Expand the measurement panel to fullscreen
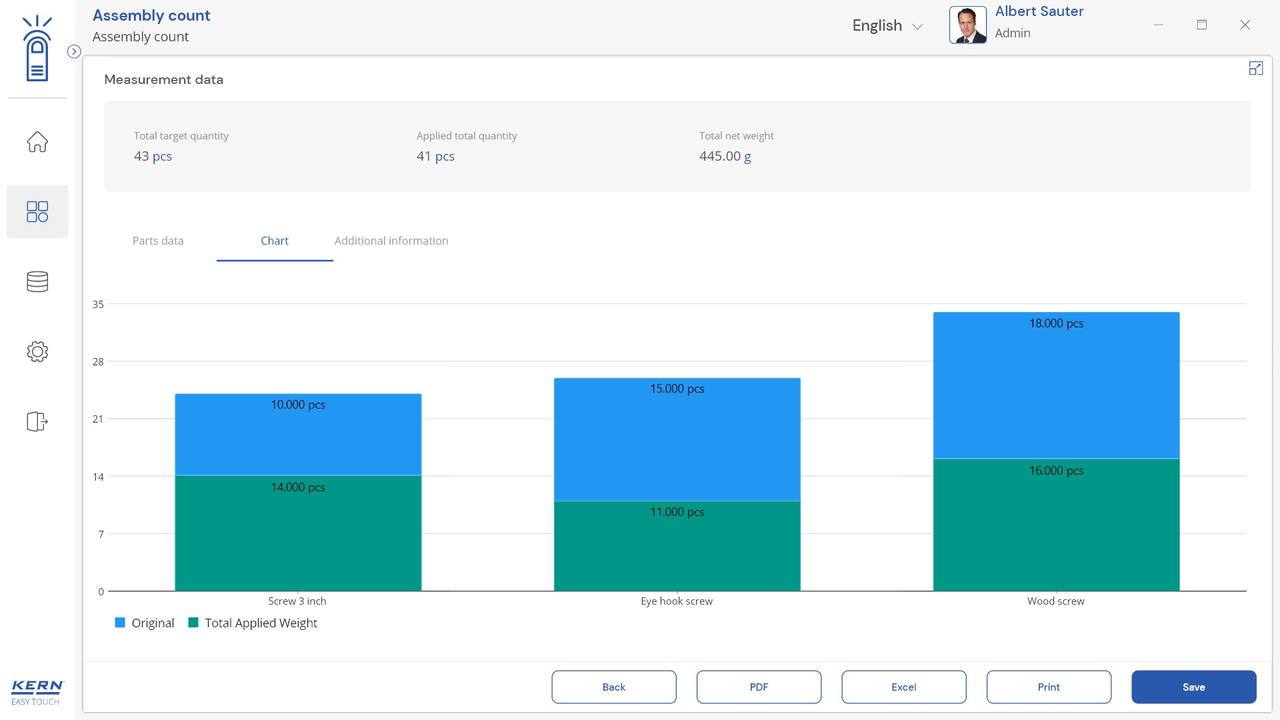 pyautogui.click(x=1256, y=68)
